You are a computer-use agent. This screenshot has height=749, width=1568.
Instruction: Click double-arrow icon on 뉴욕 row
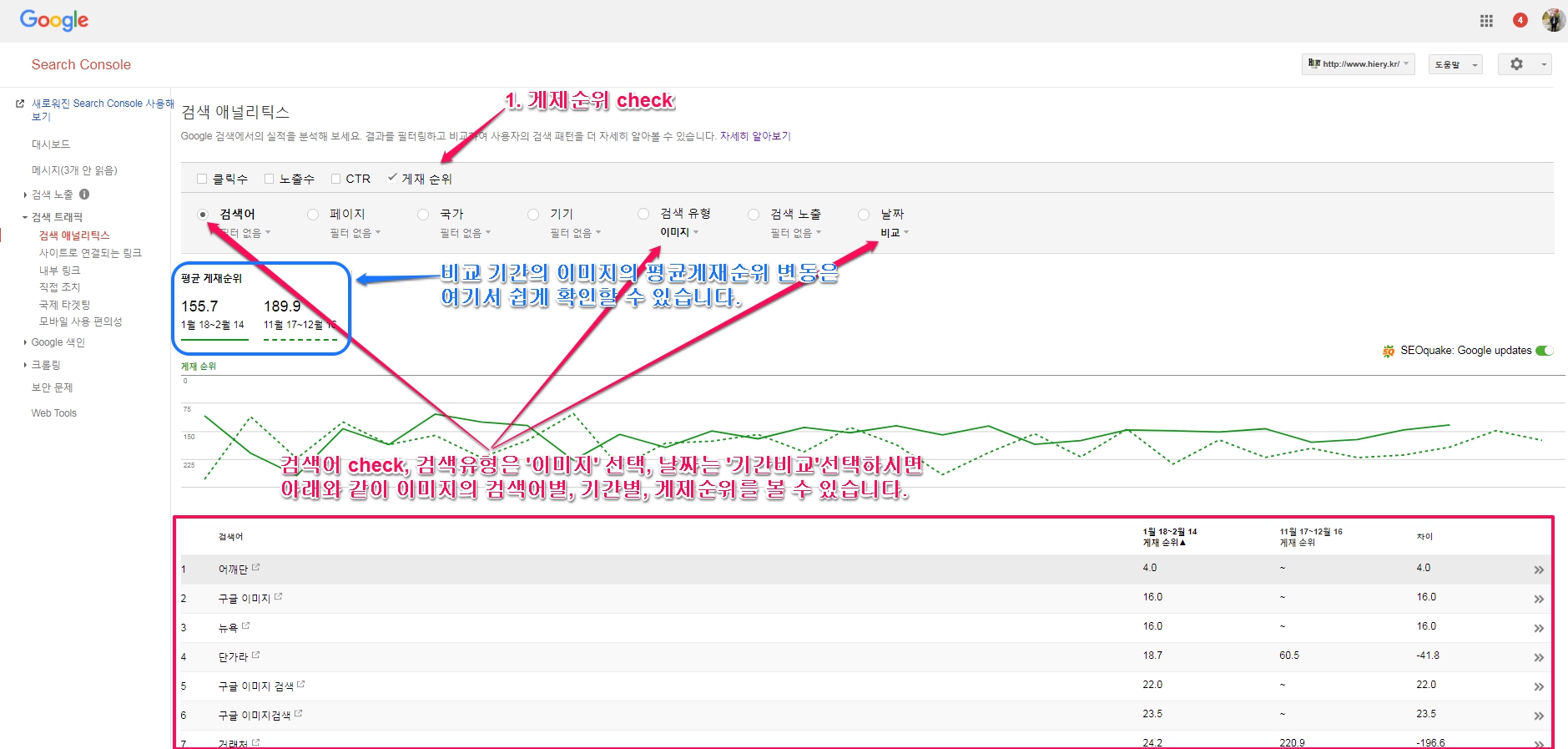[1538, 629]
